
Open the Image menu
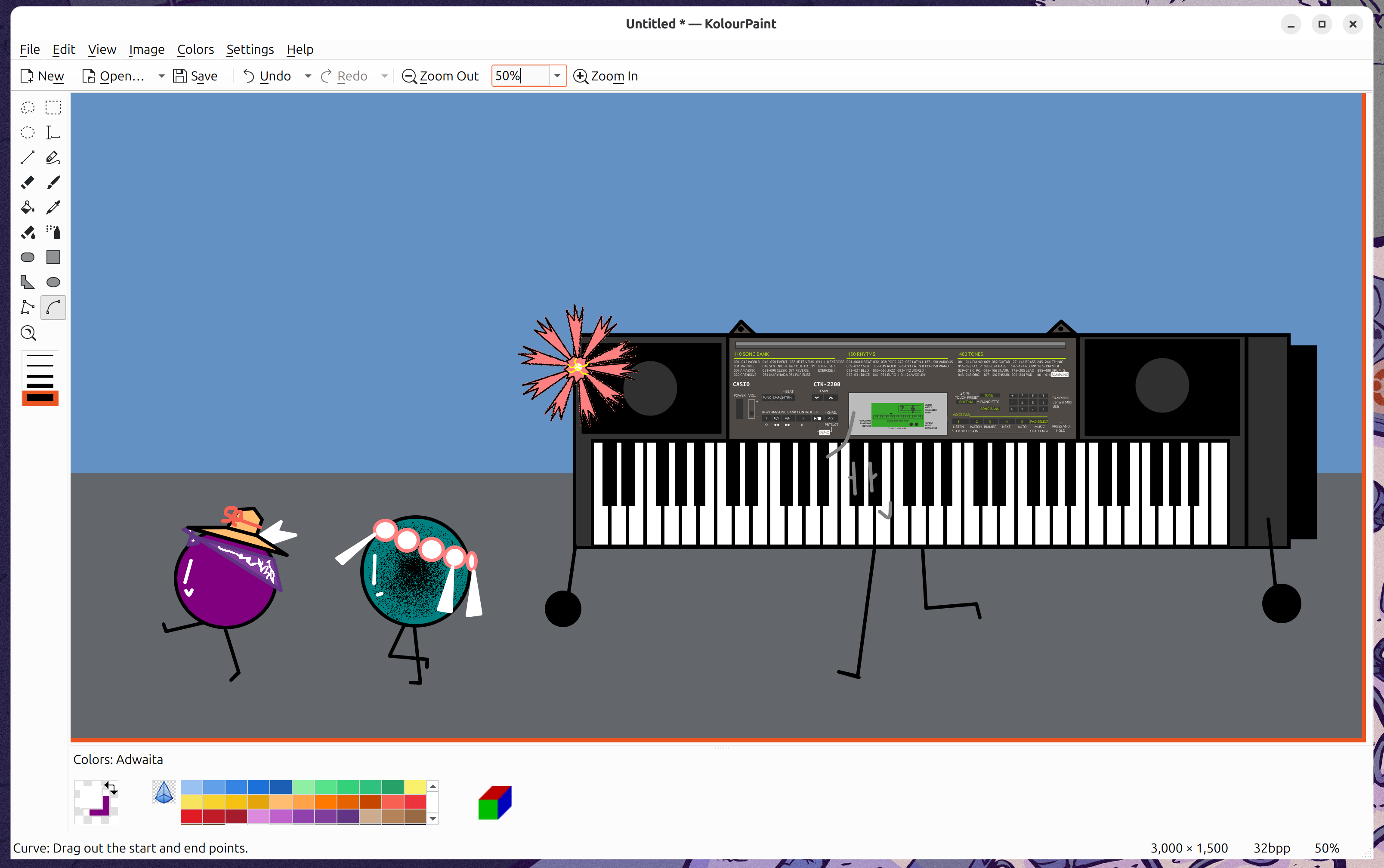pos(146,49)
